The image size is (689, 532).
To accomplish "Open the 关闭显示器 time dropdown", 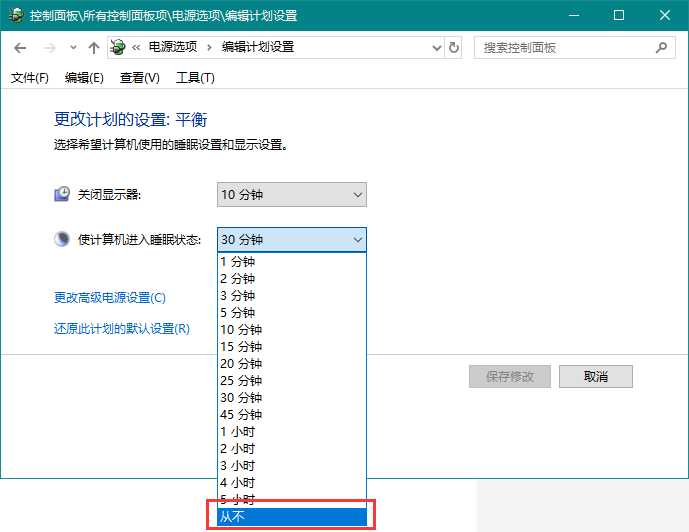I will pyautogui.click(x=292, y=195).
